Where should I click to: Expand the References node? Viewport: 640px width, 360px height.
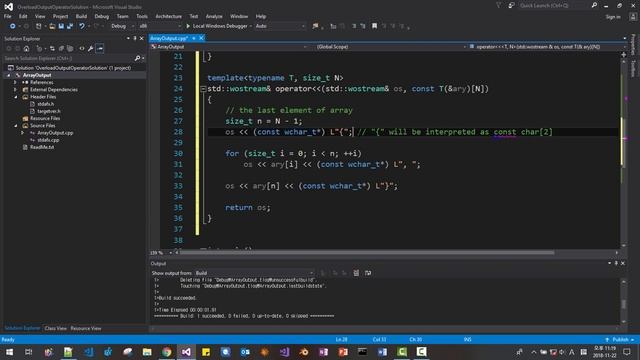point(15,82)
